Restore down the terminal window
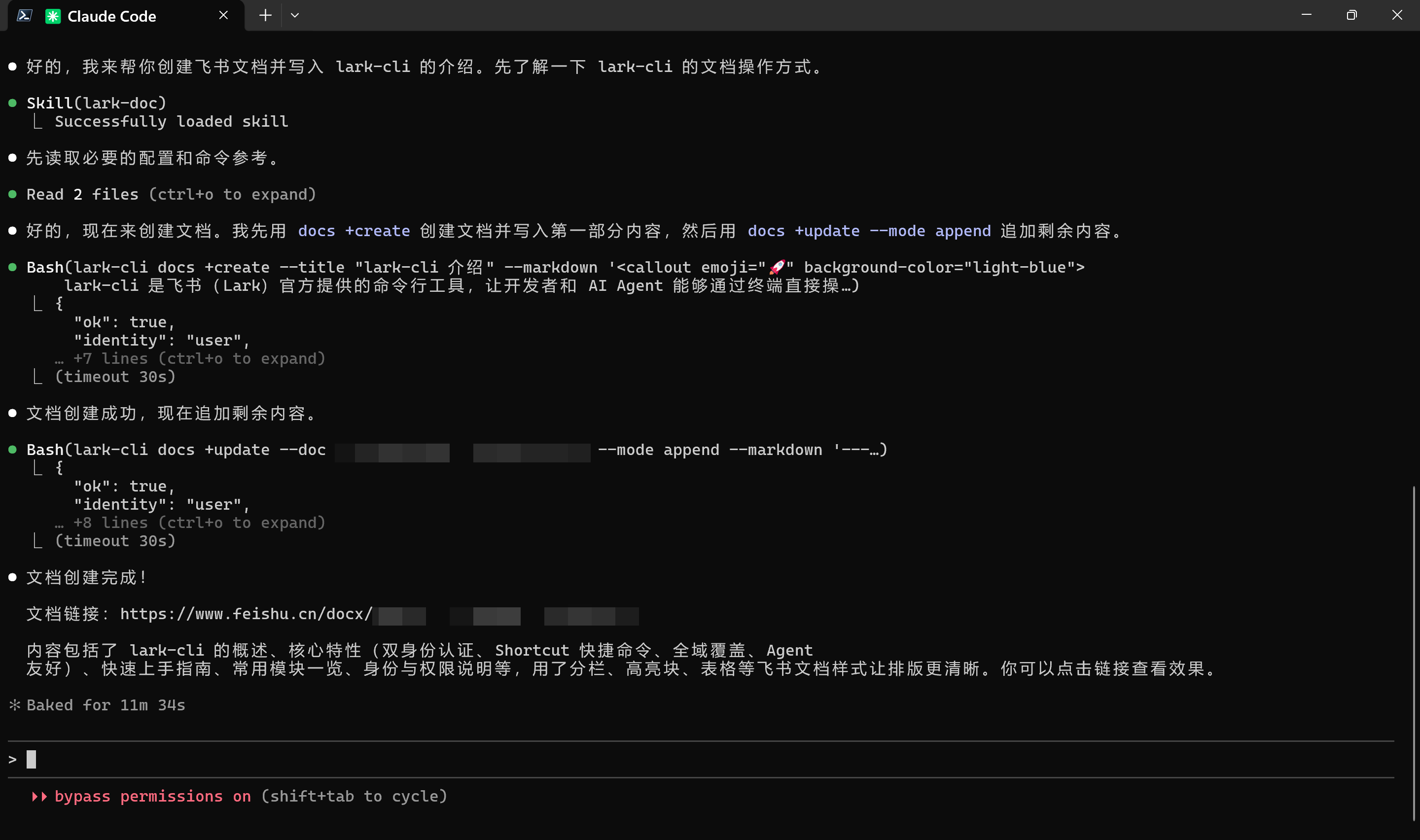Screen dimensions: 1420x840 [x=1351, y=15]
